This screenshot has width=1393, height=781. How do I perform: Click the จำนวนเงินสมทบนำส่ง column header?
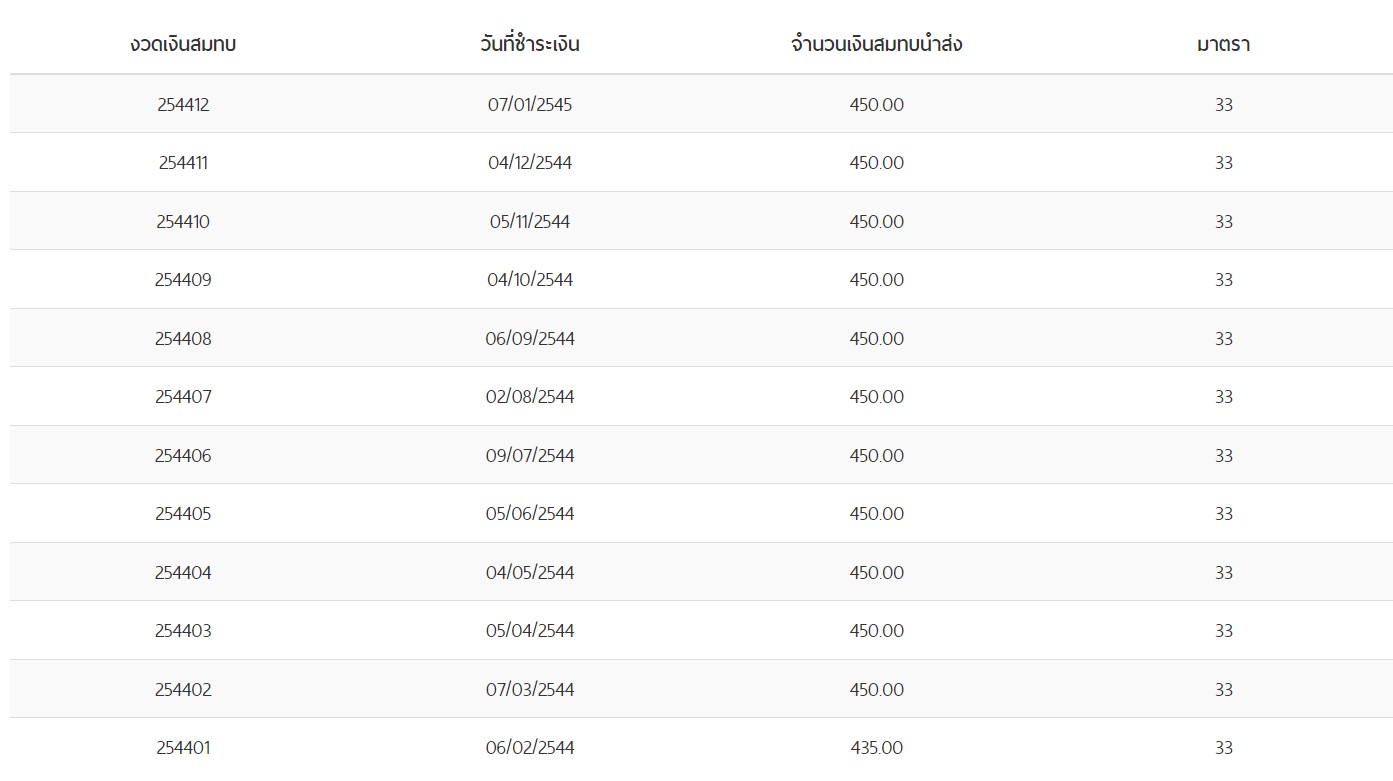pos(876,44)
